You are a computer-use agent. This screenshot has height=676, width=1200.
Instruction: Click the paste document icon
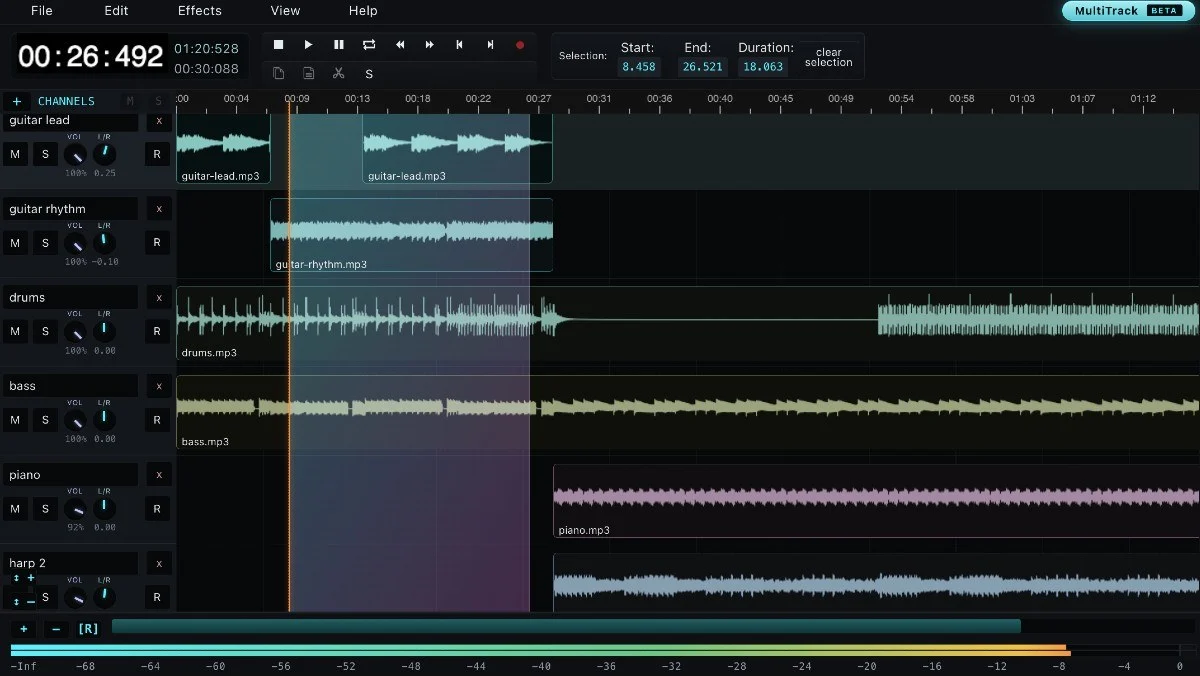click(309, 73)
